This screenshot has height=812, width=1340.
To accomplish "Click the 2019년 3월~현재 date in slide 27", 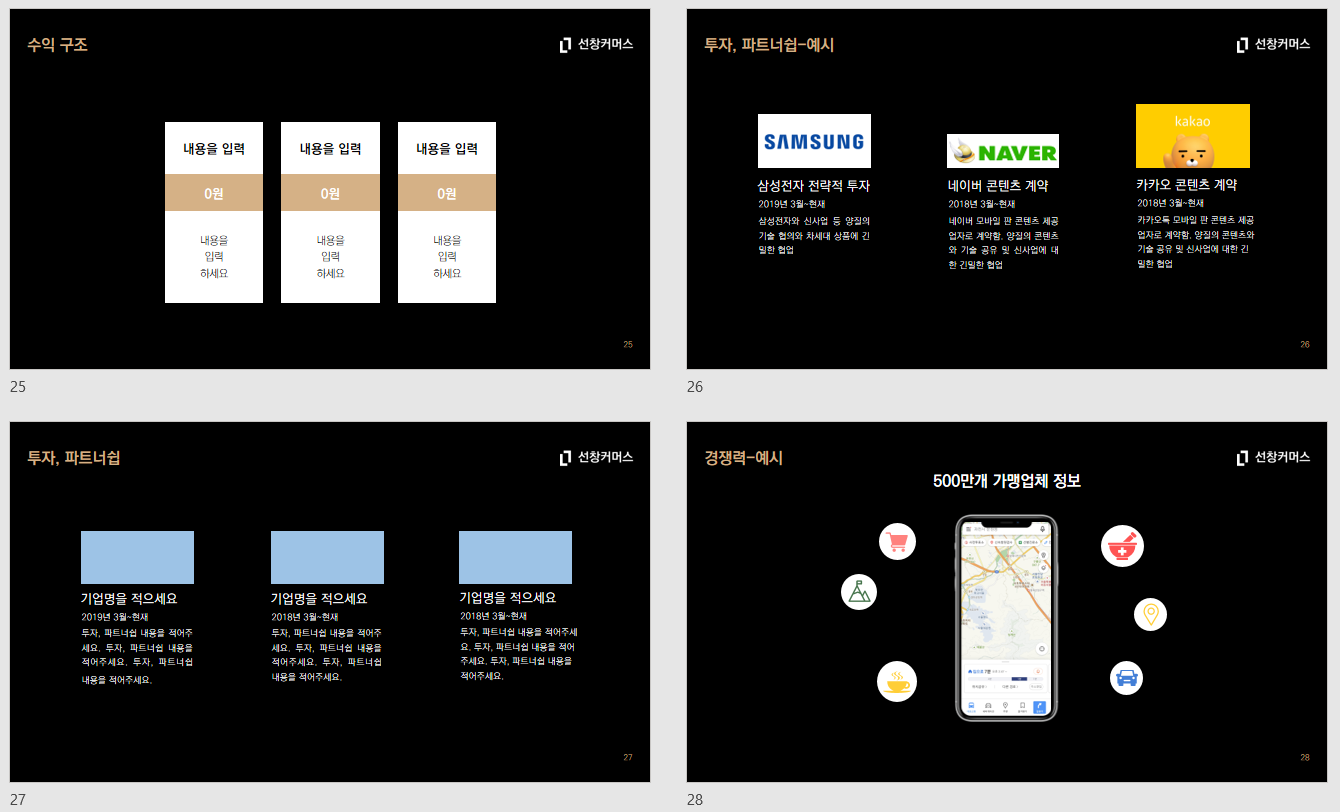I will pos(115,617).
